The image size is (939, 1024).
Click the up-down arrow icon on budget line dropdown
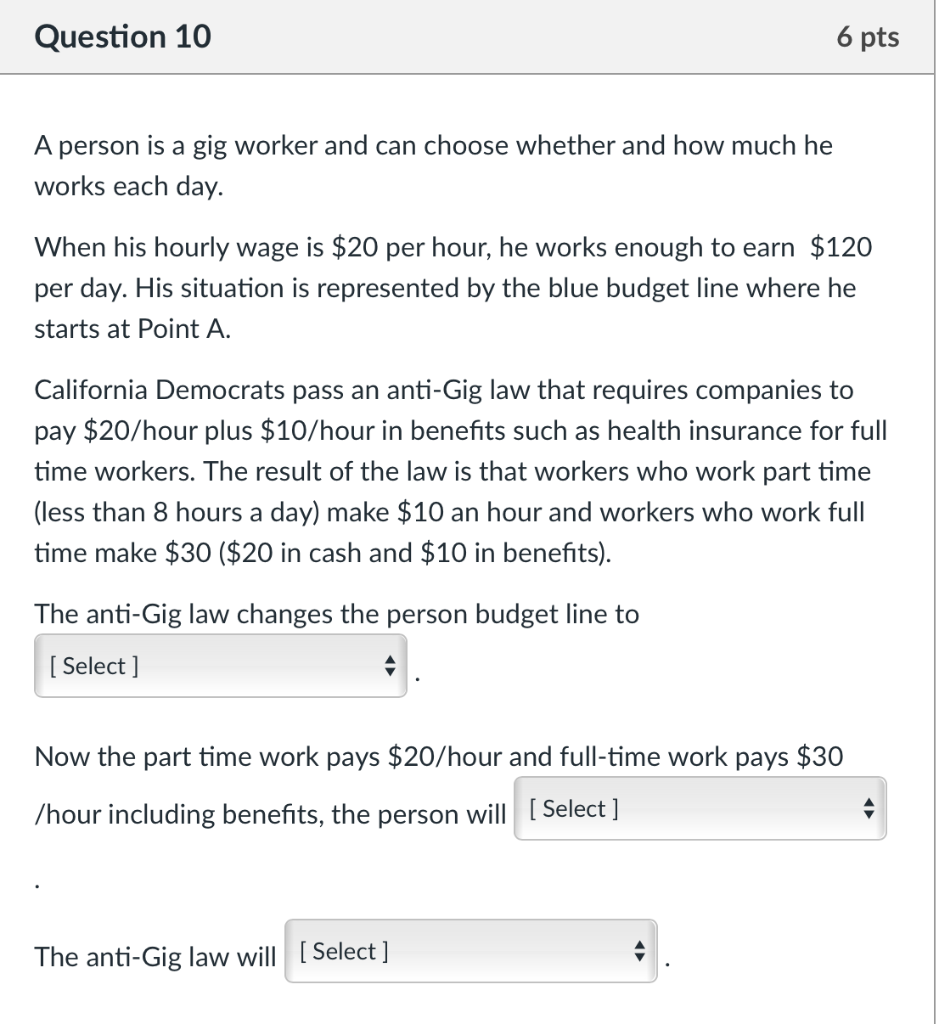pyautogui.click(x=390, y=665)
